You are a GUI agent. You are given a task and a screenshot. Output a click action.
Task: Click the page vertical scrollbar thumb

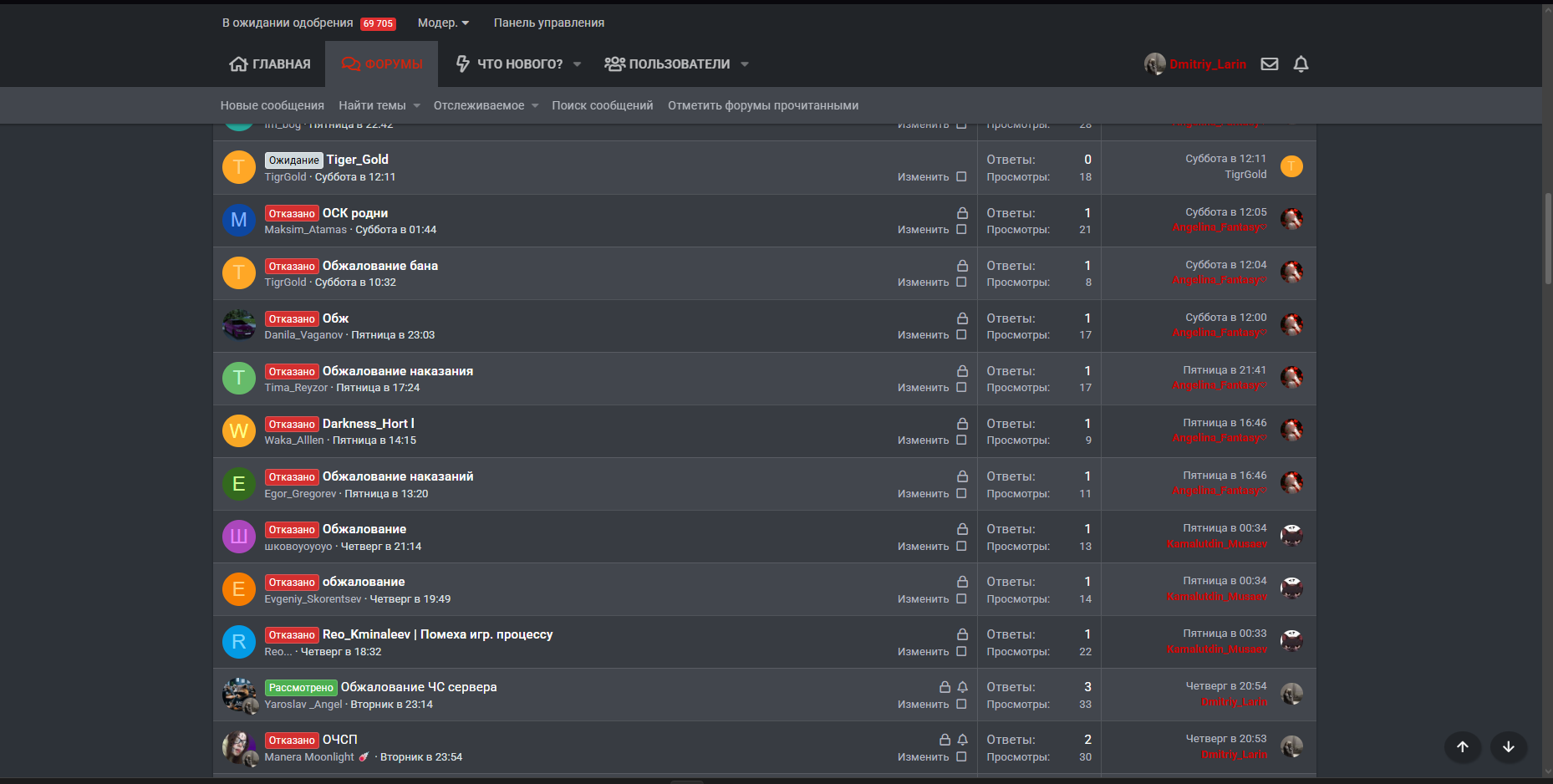click(1548, 238)
